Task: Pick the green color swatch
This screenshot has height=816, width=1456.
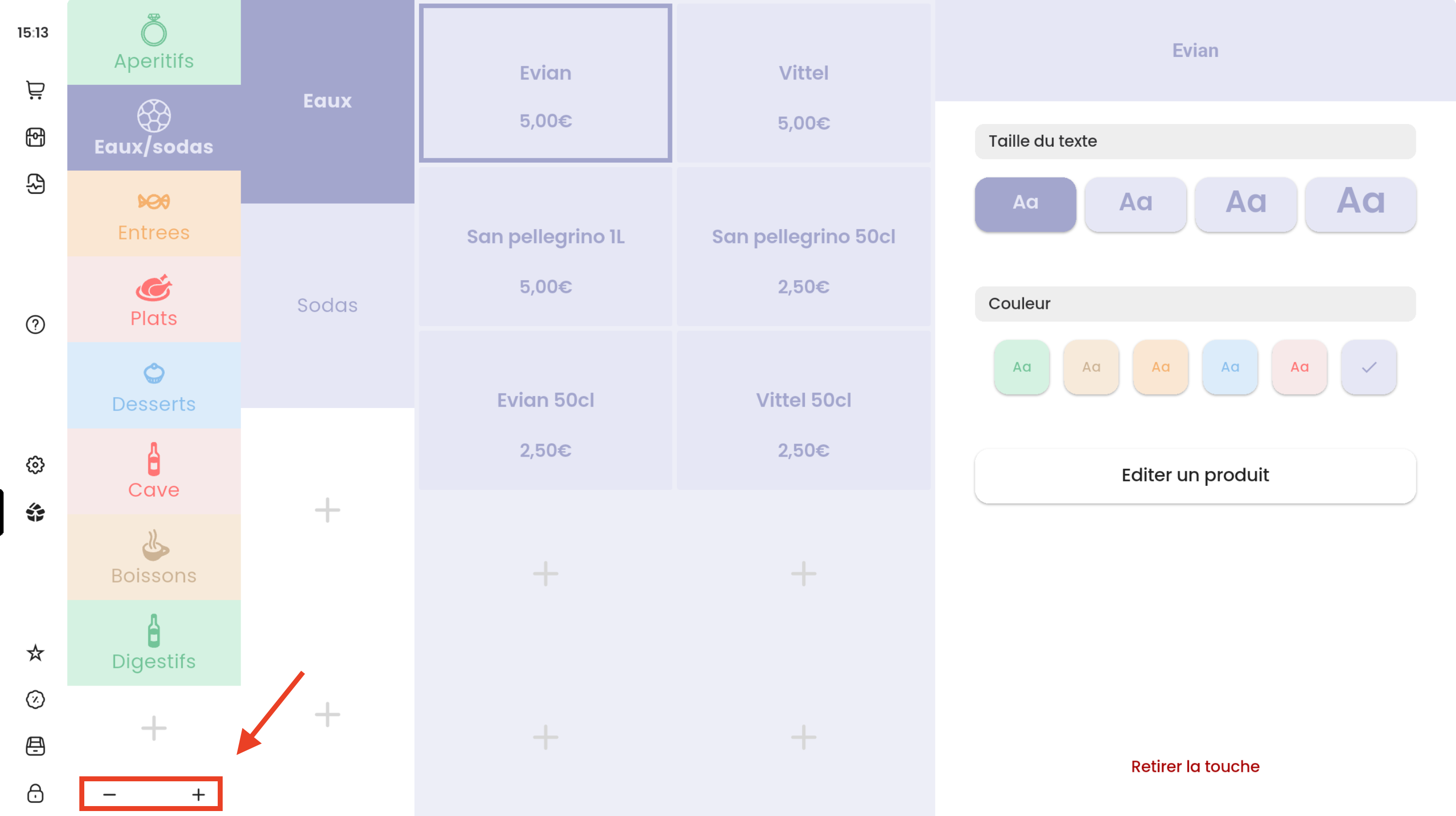Action: [x=1022, y=367]
